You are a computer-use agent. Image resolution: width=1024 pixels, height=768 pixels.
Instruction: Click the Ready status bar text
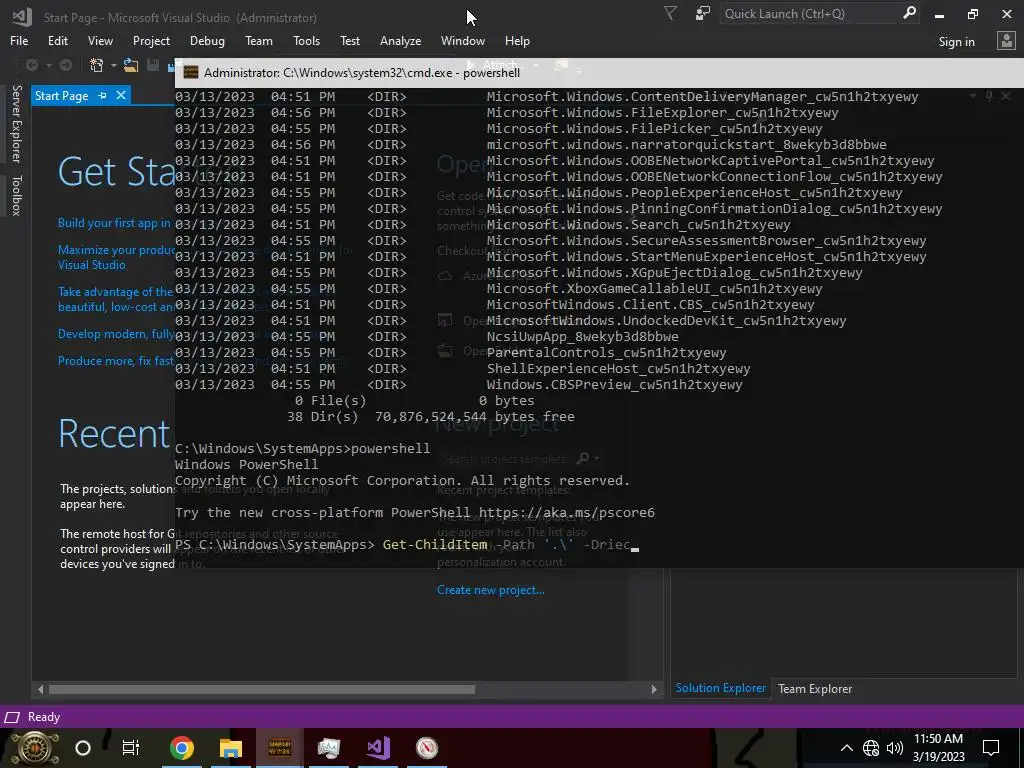(44, 717)
